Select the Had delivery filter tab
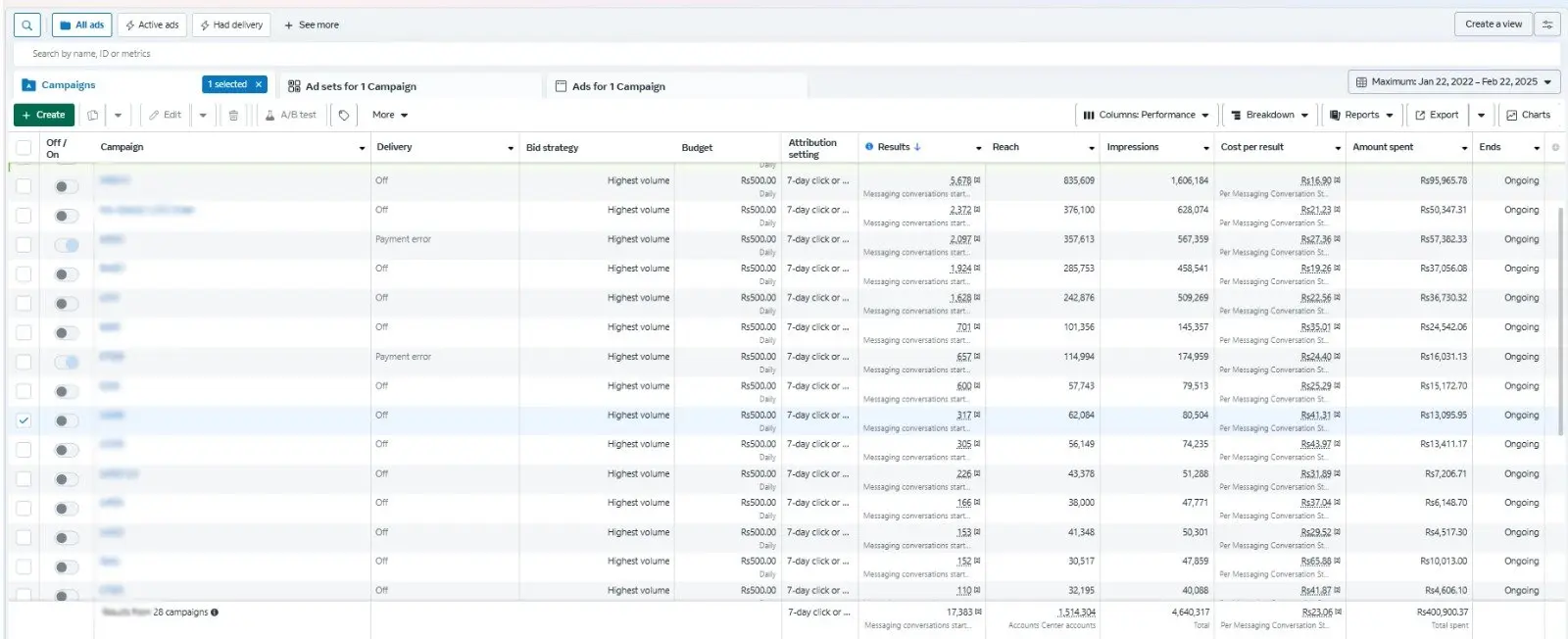This screenshot has width=1568, height=639. point(231,25)
